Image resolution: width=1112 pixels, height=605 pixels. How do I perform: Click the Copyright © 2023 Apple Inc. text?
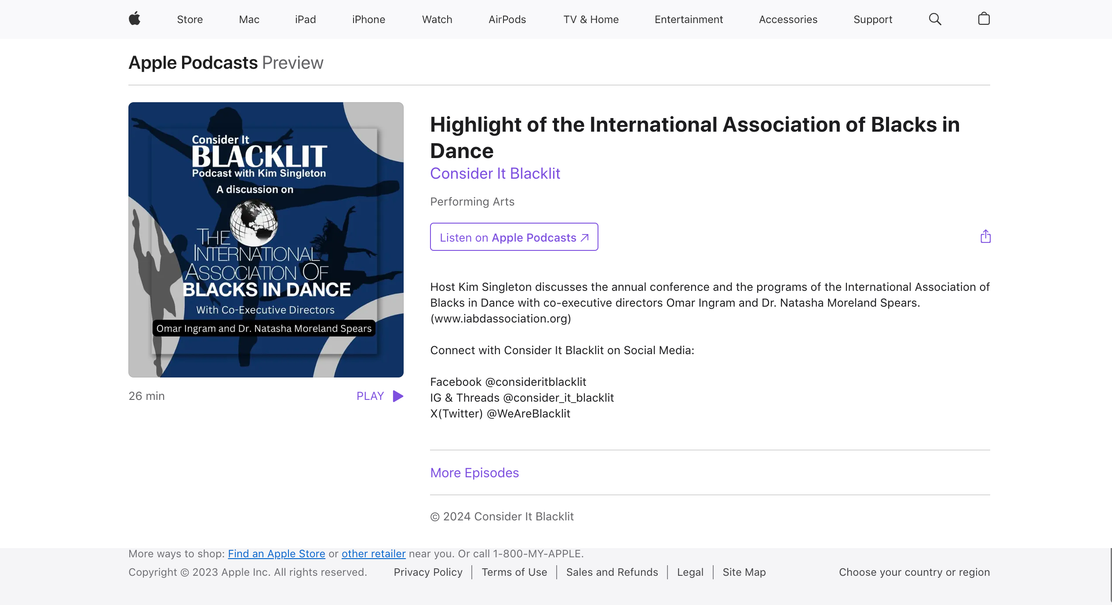[248, 572]
